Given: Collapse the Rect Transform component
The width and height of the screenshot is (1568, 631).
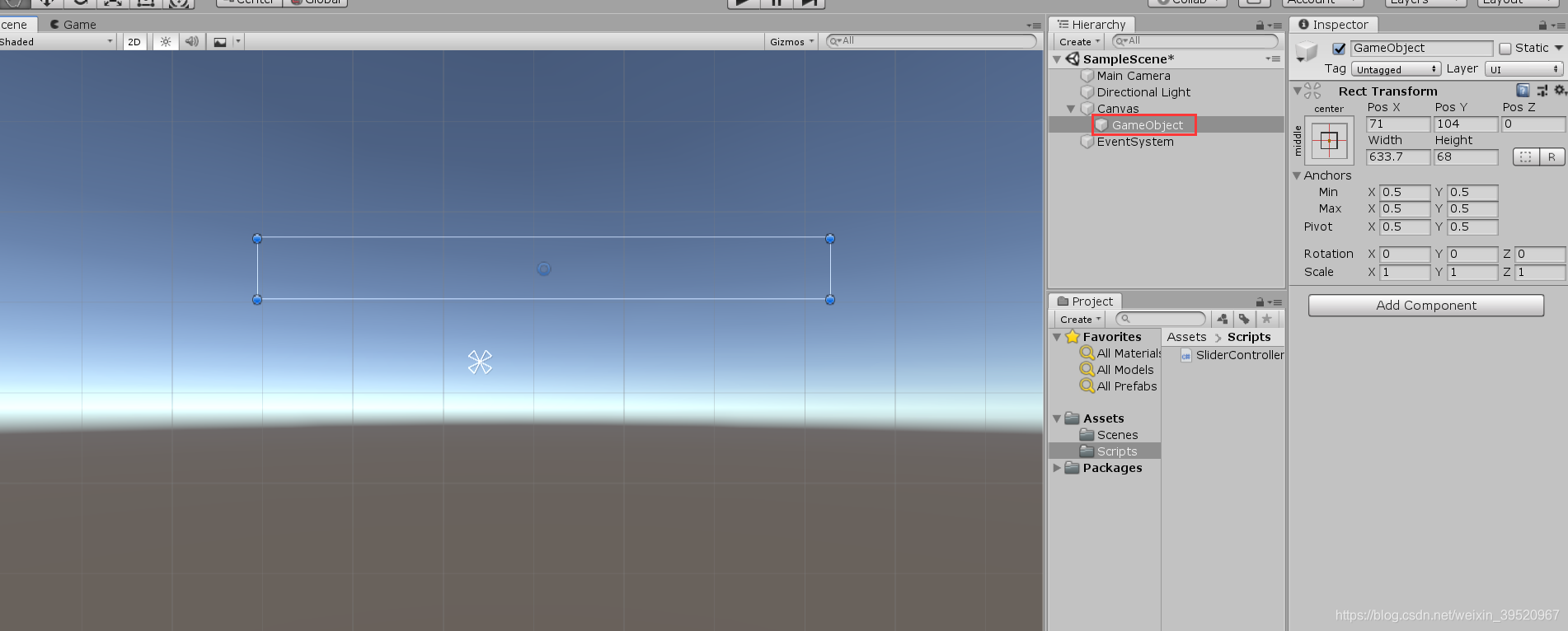Looking at the screenshot, I should 1297,91.
